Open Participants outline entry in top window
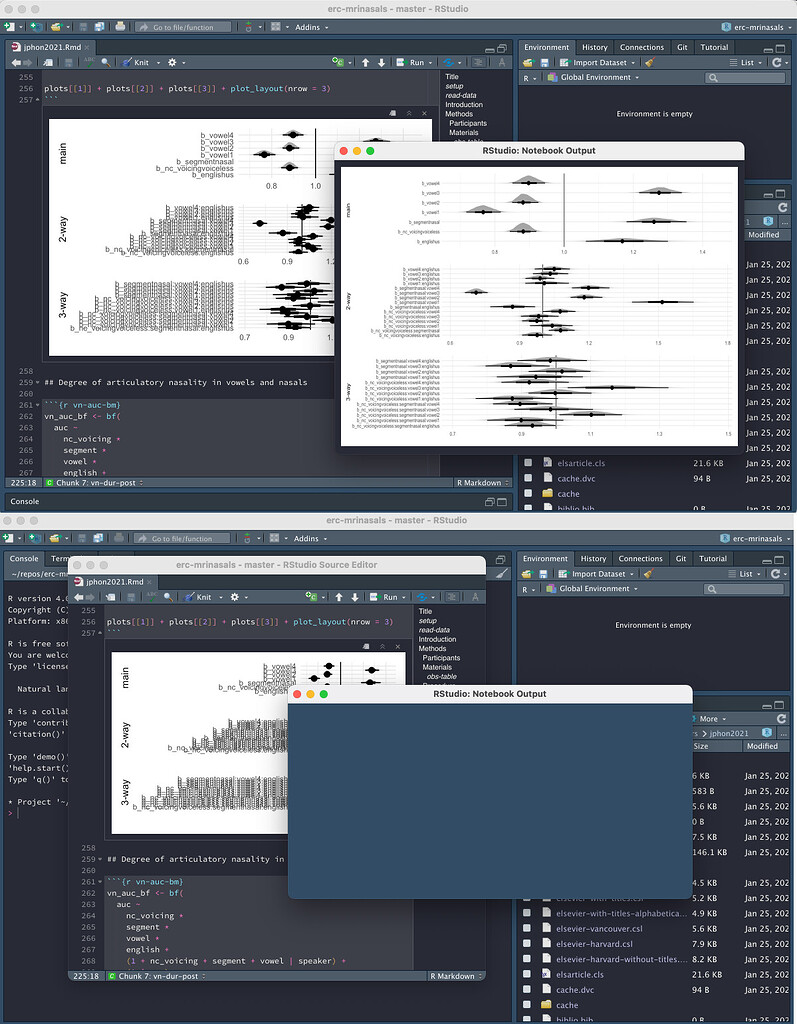This screenshot has height=1024, width=797. pos(468,123)
